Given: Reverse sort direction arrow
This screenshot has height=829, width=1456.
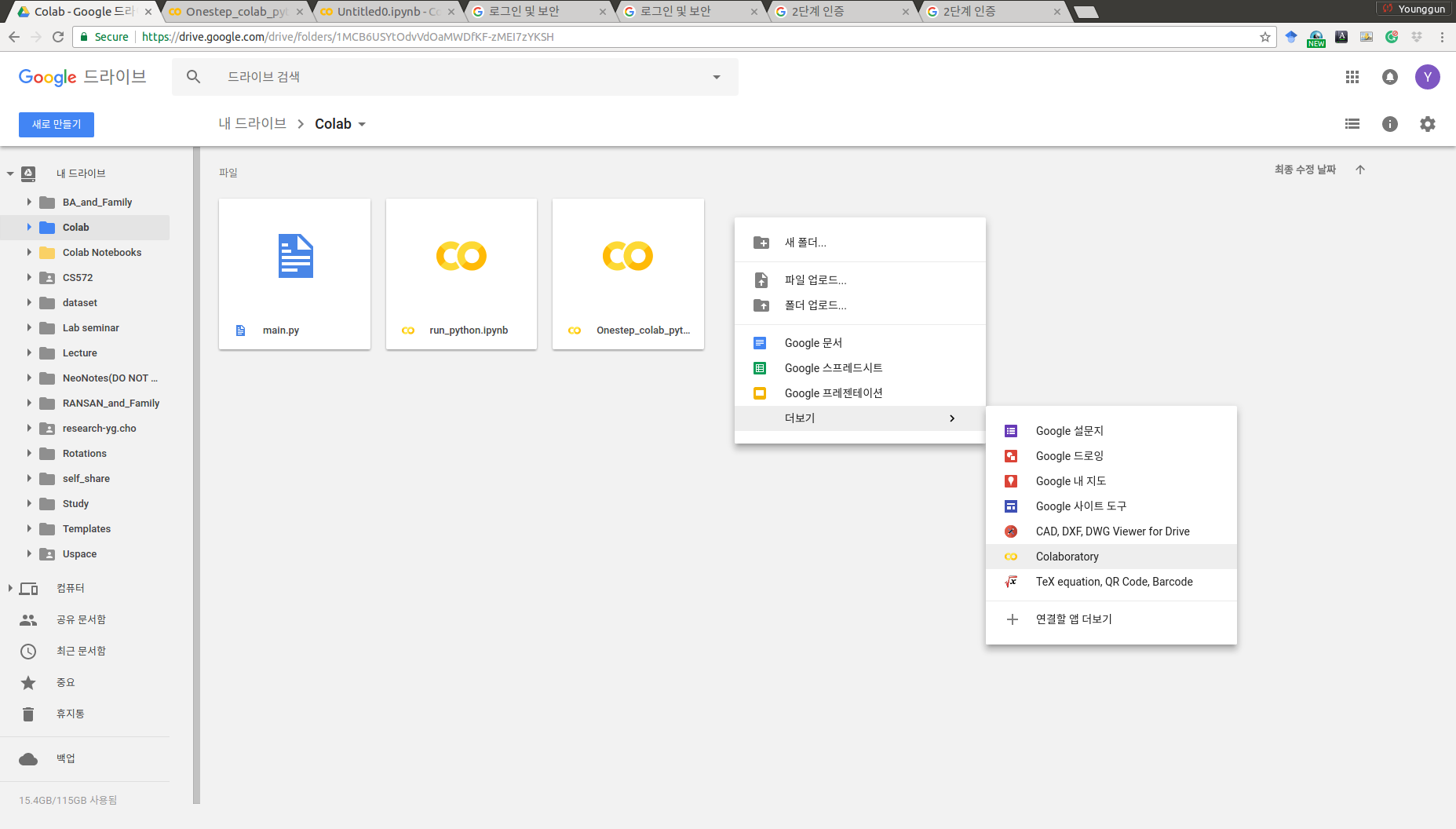Looking at the screenshot, I should (1360, 170).
